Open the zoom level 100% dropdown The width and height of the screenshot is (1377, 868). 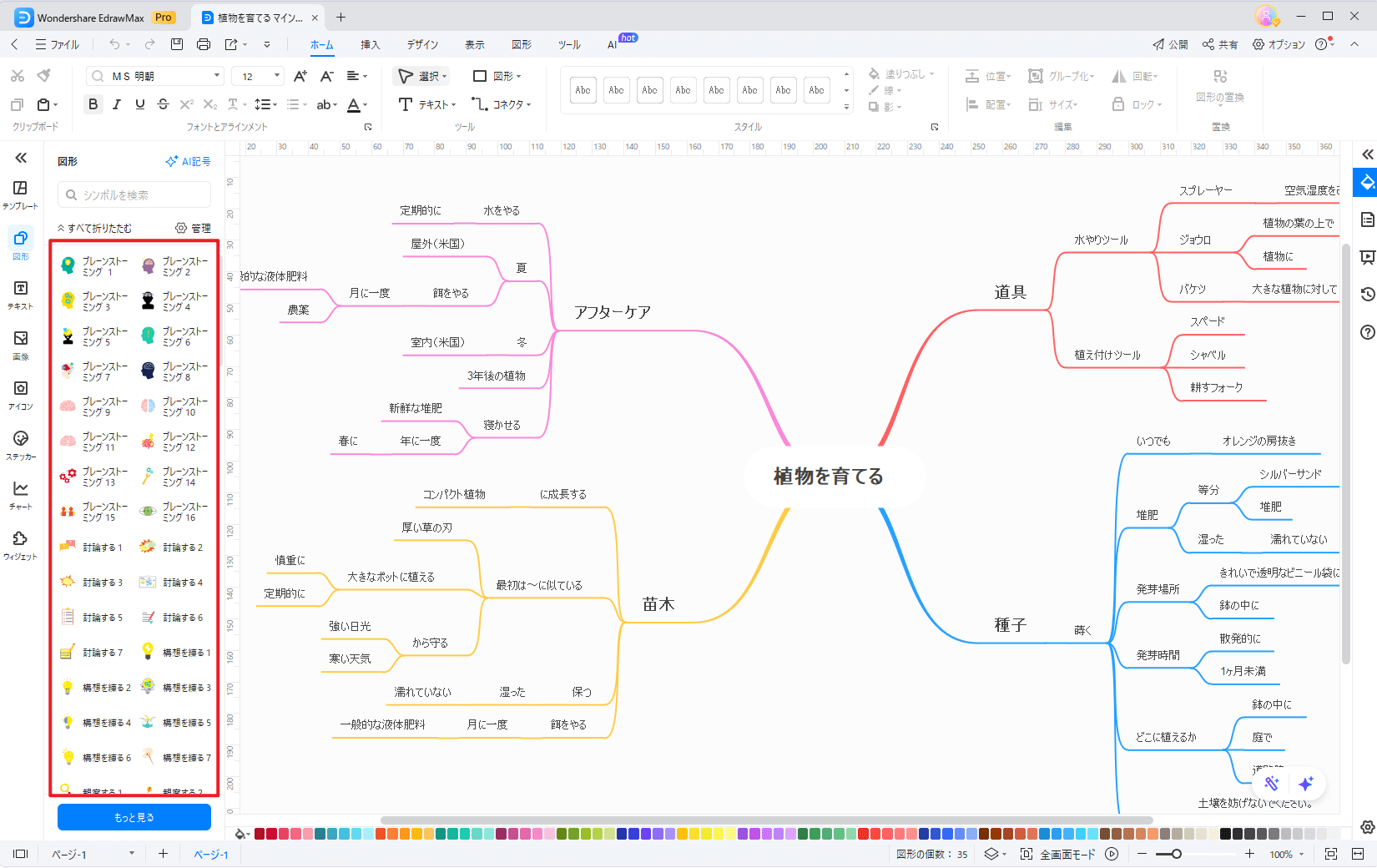1286,854
